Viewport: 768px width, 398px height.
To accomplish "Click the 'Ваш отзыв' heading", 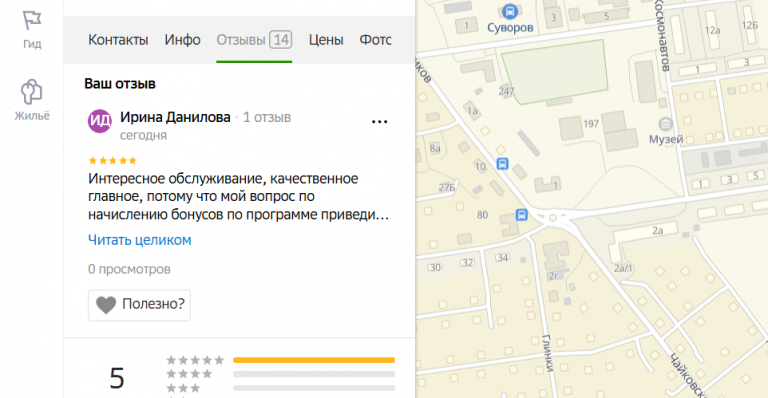I will tap(120, 84).
